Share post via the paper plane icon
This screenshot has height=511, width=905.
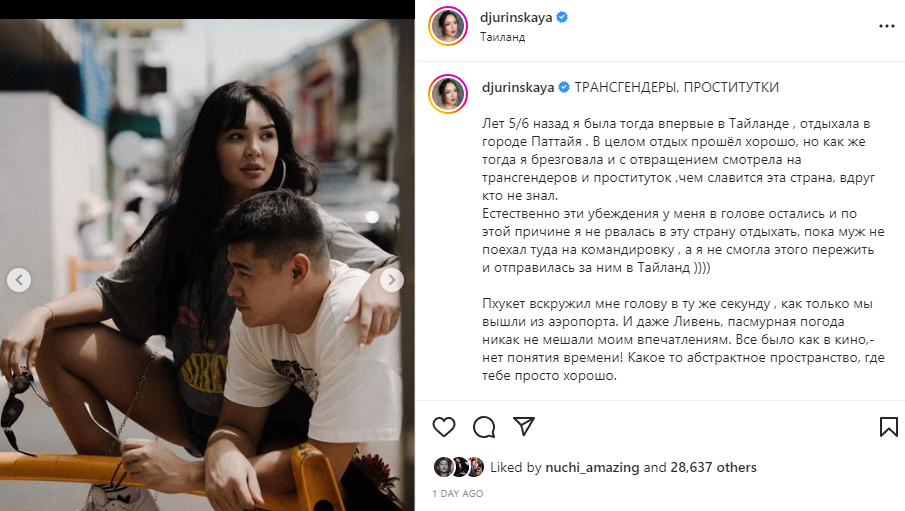(524, 426)
